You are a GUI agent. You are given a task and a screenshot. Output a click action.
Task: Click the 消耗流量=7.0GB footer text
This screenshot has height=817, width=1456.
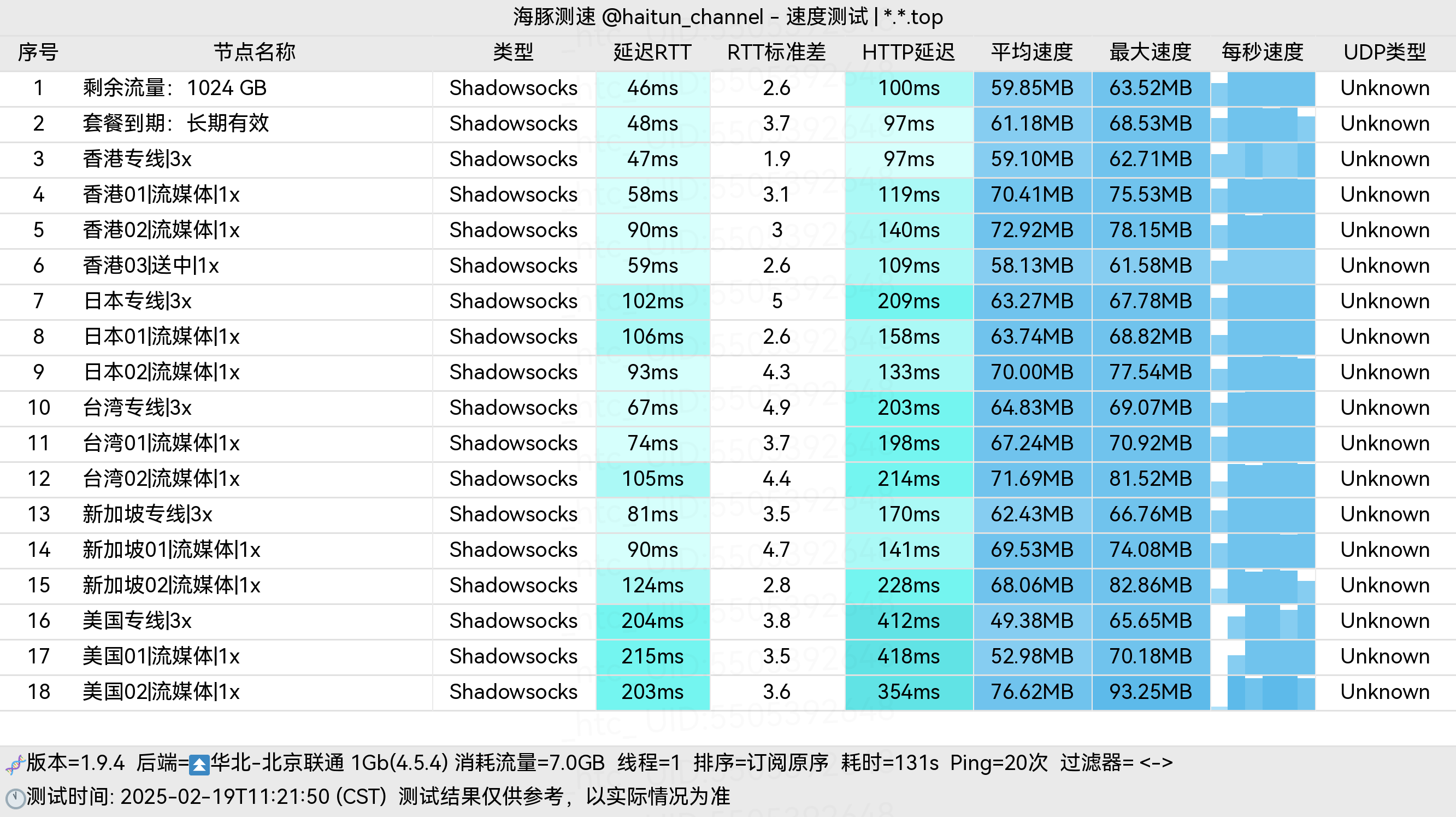[x=529, y=763]
